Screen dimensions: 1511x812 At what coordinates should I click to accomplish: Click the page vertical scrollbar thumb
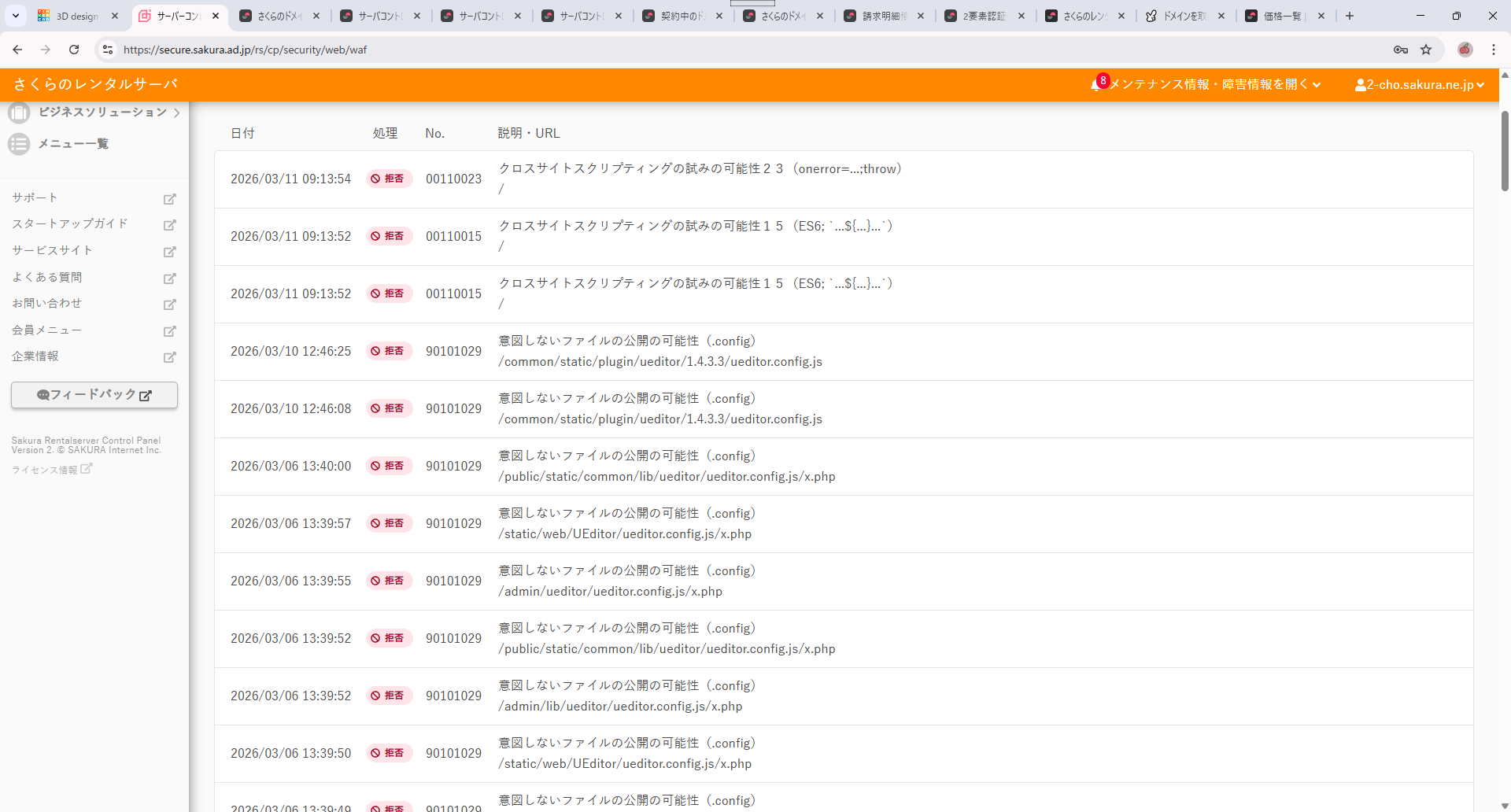tap(1505, 149)
